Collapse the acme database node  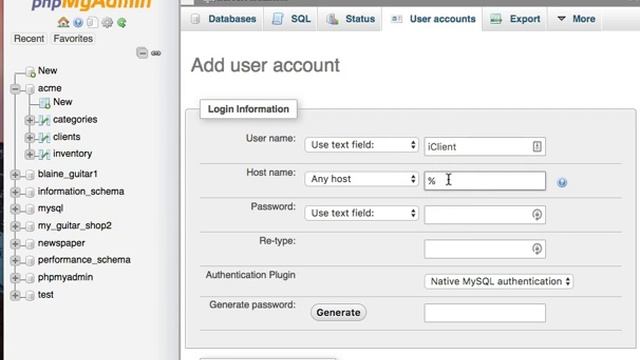15,89
